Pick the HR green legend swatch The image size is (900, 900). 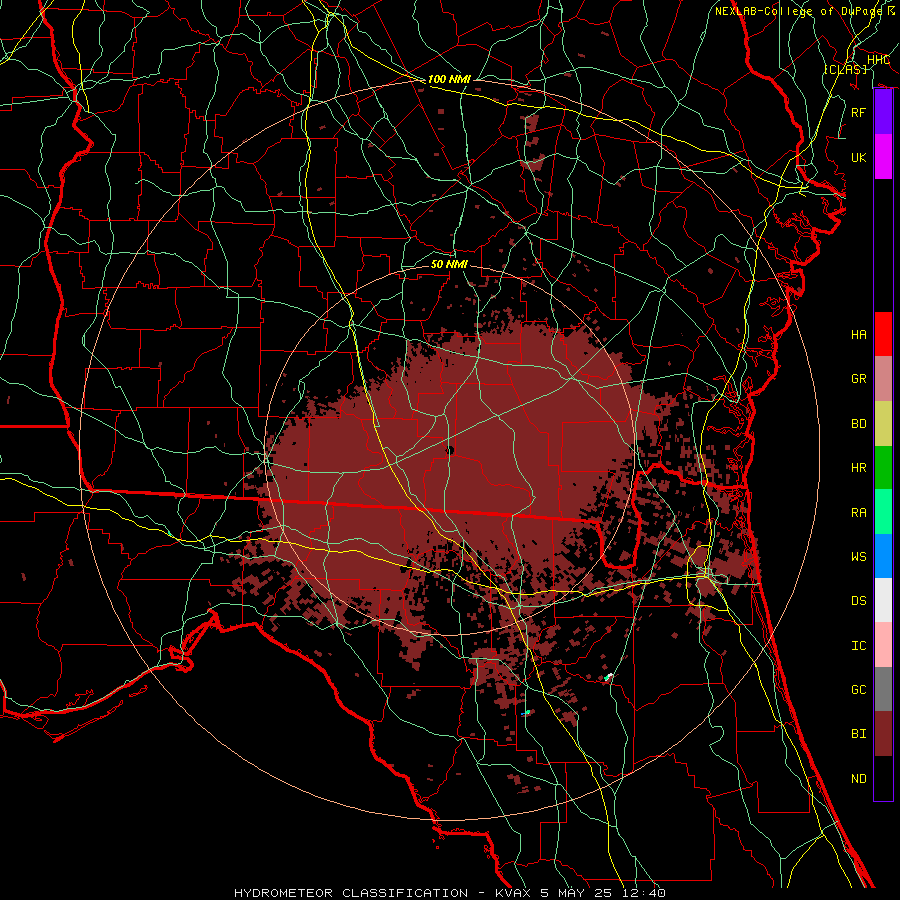click(883, 467)
